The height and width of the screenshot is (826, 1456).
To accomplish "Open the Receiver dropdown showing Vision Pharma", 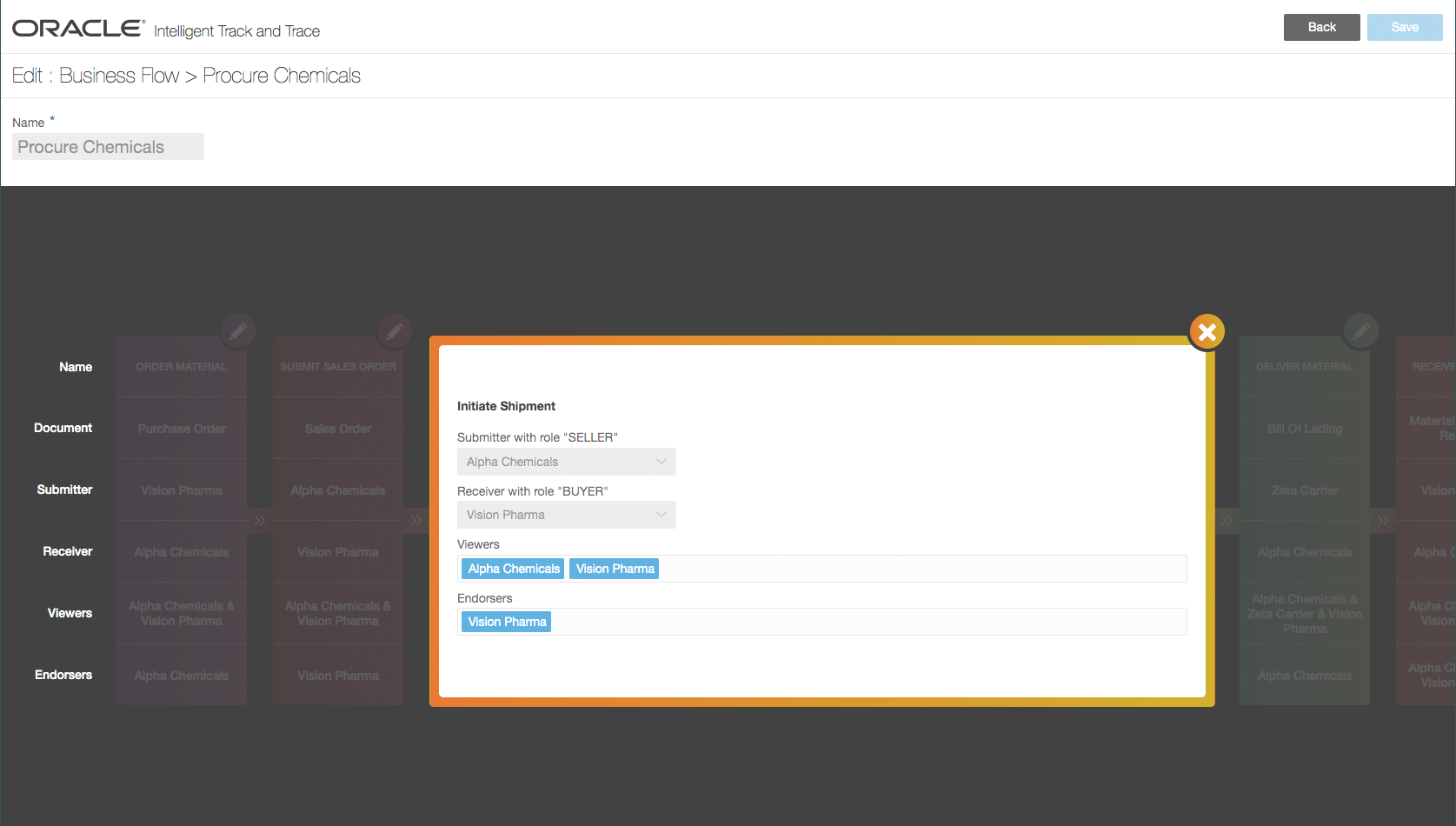I will tap(566, 515).
